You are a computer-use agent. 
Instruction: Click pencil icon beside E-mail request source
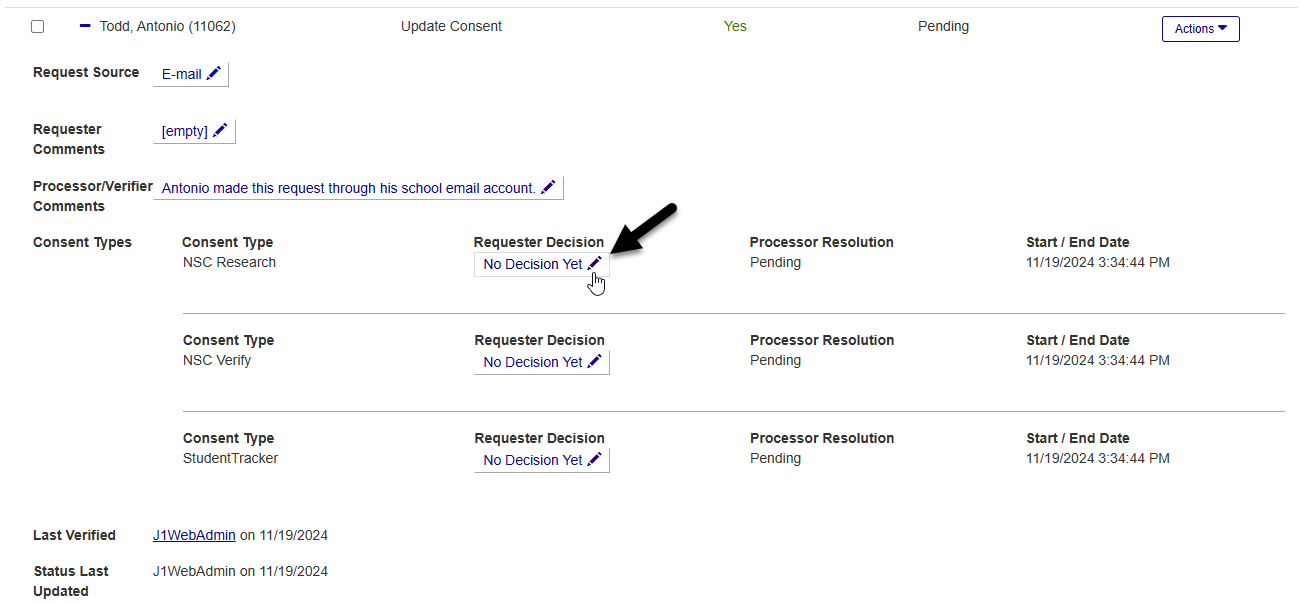coord(214,74)
